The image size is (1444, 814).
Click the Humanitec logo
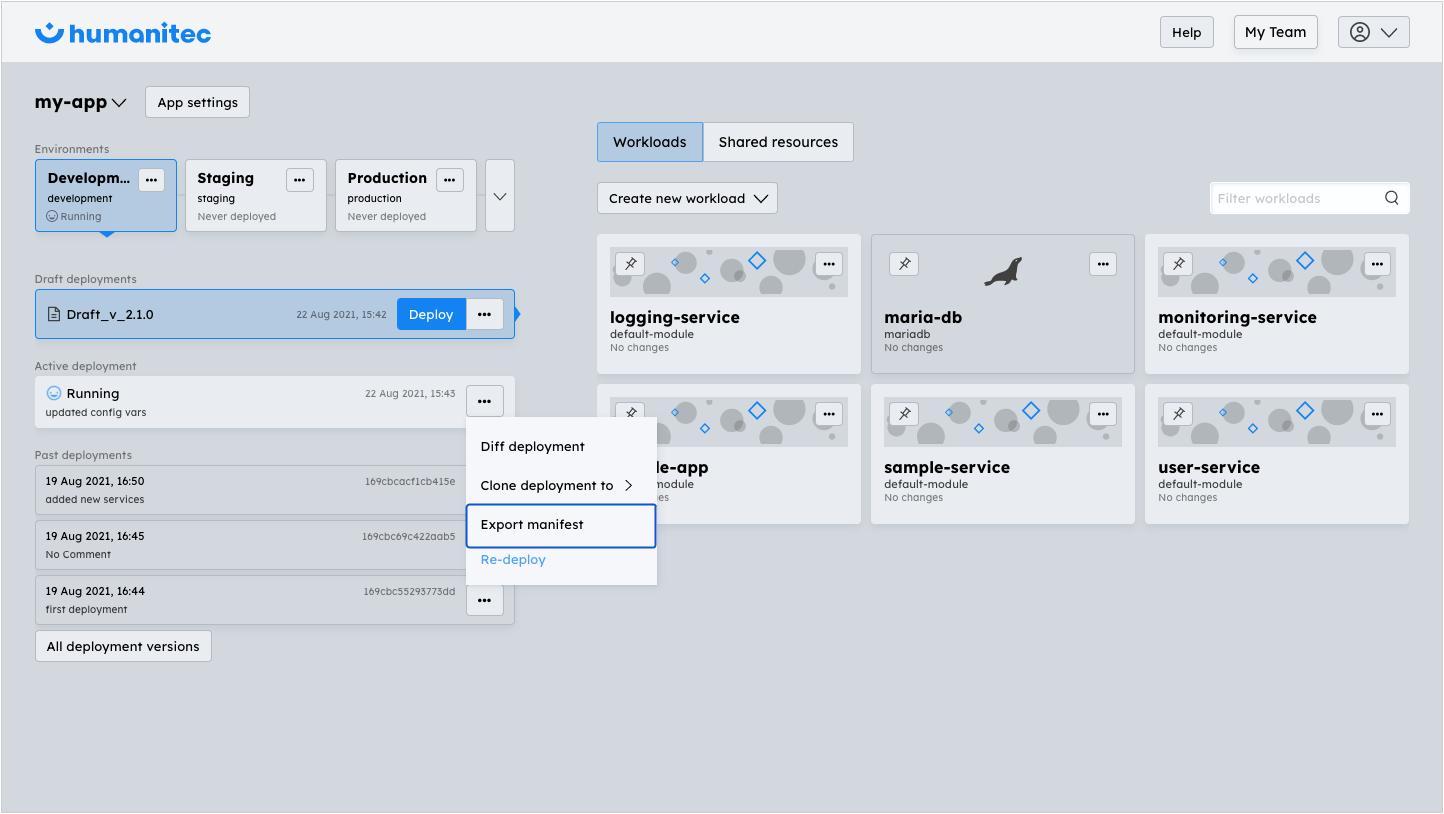point(123,33)
